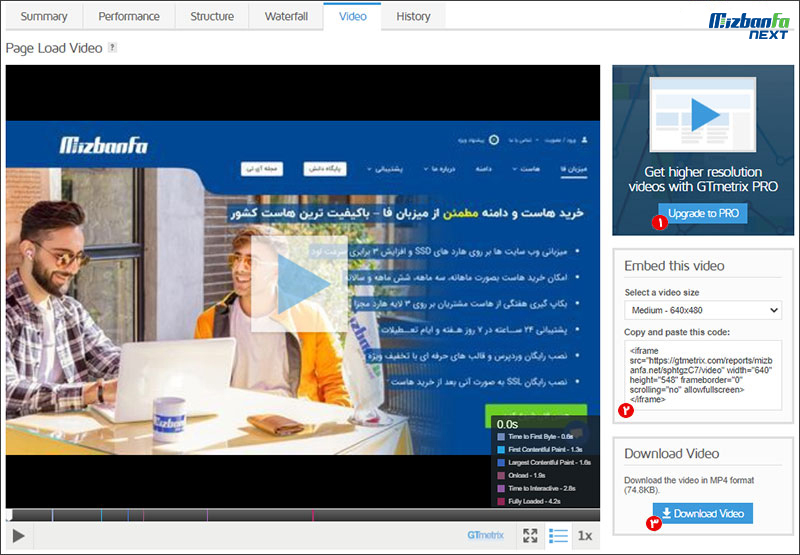Play video with center play overlay
The image size is (800, 555).
[x=300, y=284]
